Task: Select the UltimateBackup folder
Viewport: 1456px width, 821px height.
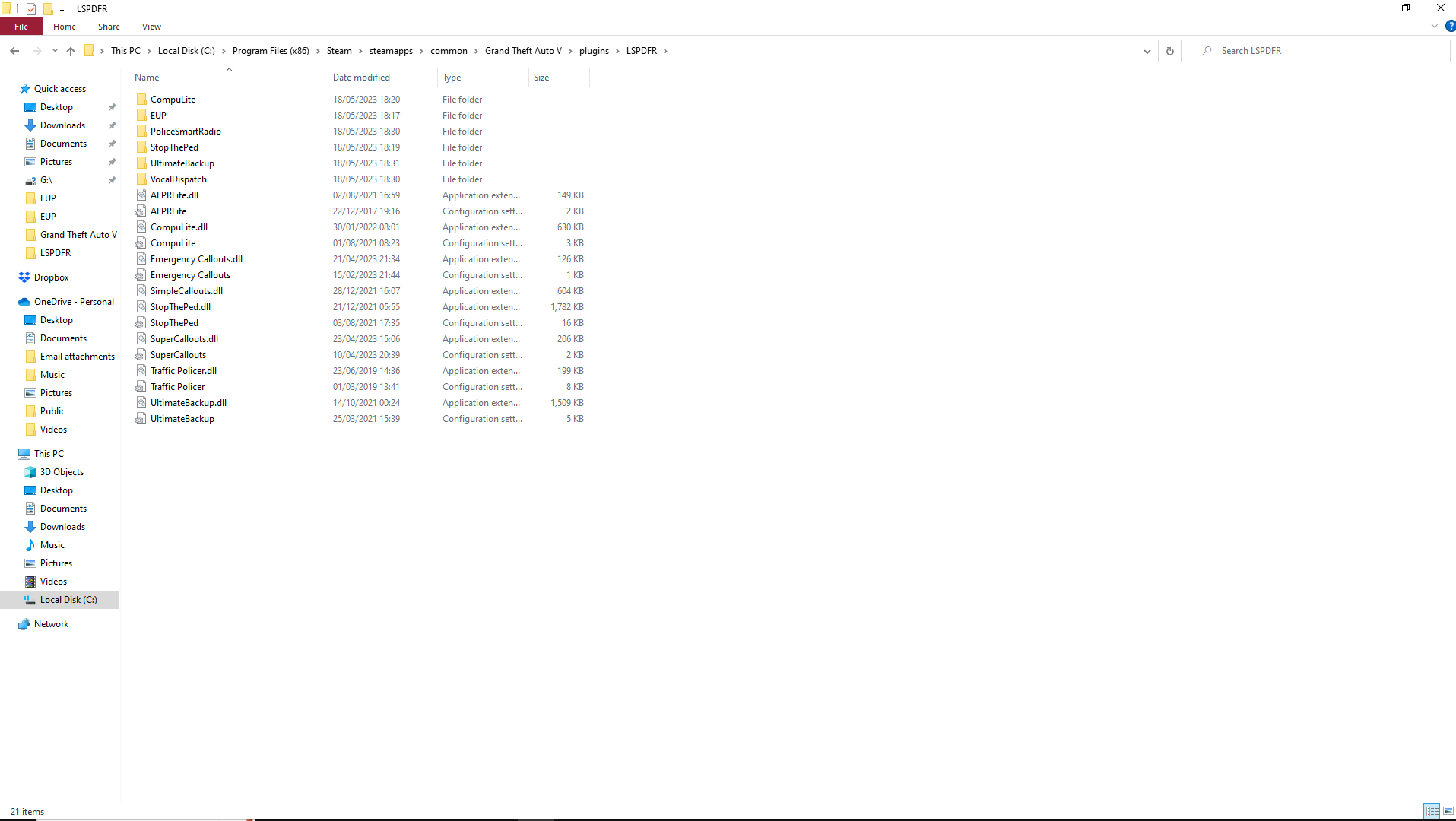Action: [x=182, y=163]
